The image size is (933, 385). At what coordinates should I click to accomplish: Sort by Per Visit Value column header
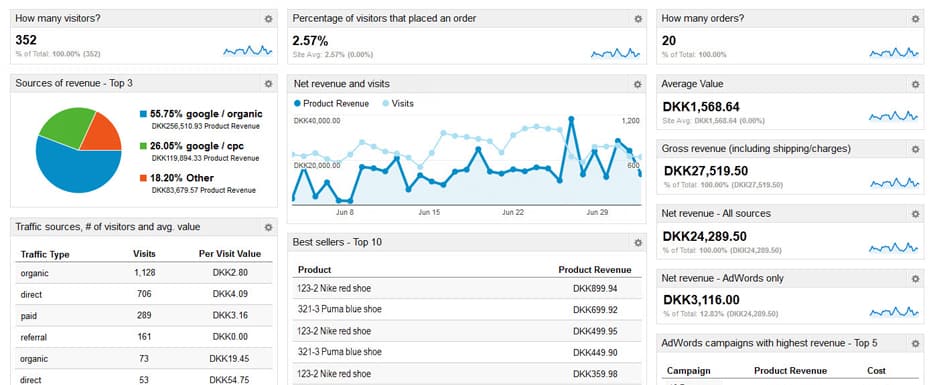[x=230, y=253]
